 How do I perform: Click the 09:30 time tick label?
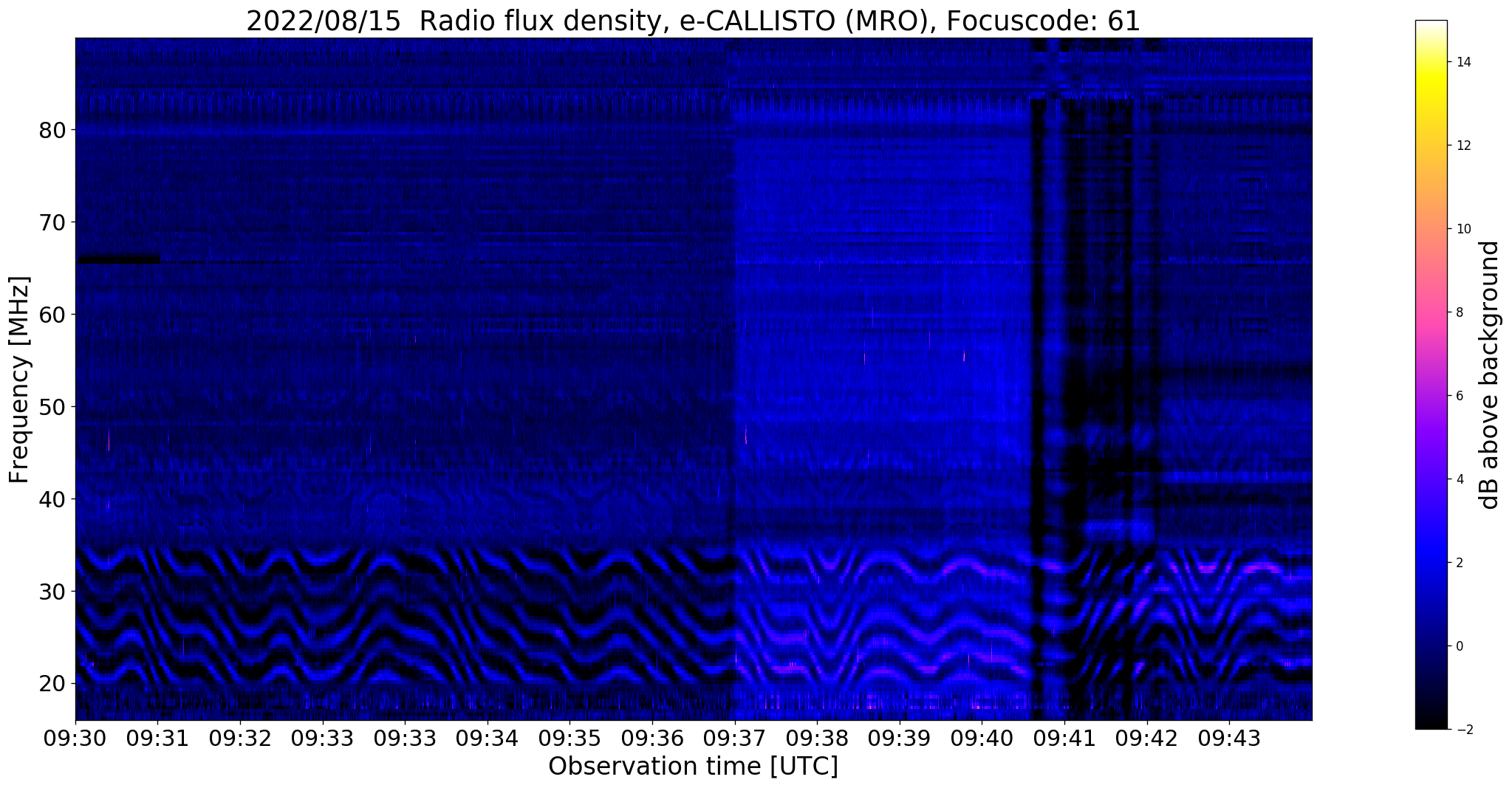coord(75,738)
